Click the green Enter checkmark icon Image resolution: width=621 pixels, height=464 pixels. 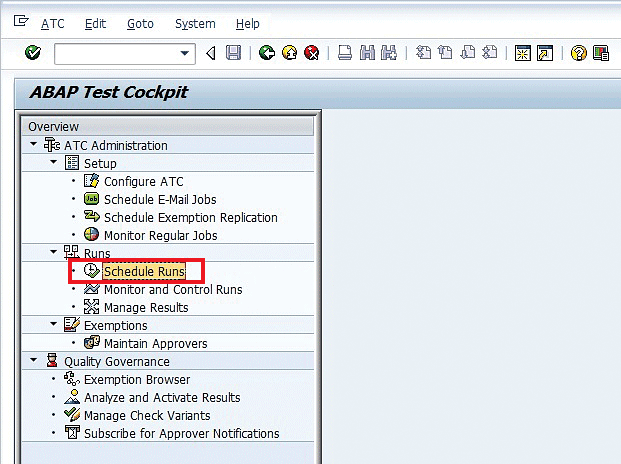[32, 53]
